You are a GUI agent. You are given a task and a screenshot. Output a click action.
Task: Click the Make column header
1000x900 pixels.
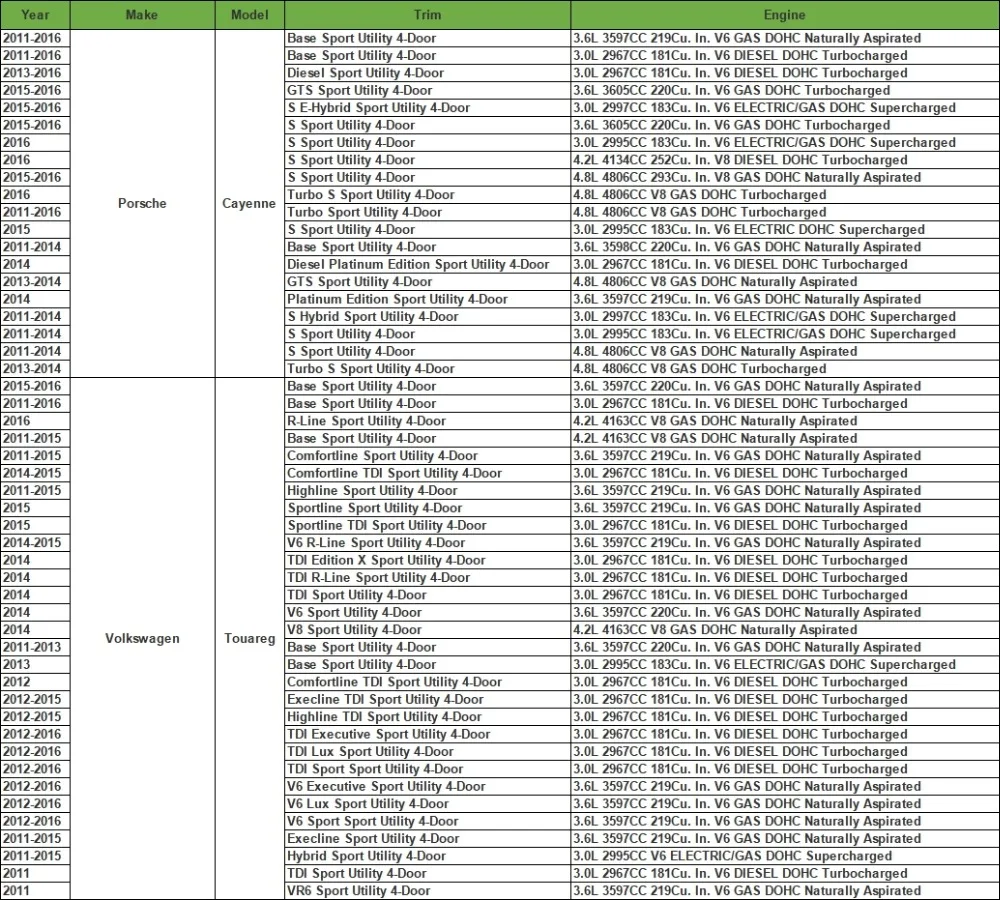click(142, 15)
